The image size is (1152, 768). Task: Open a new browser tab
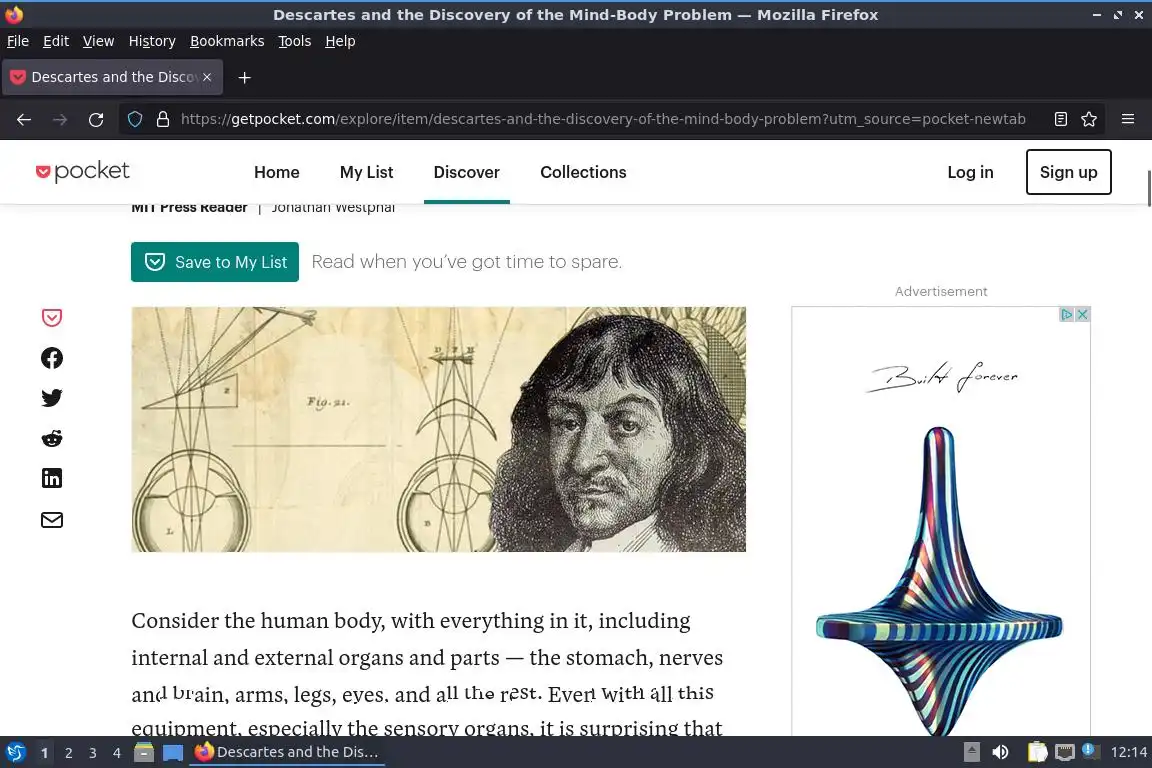coord(245,77)
